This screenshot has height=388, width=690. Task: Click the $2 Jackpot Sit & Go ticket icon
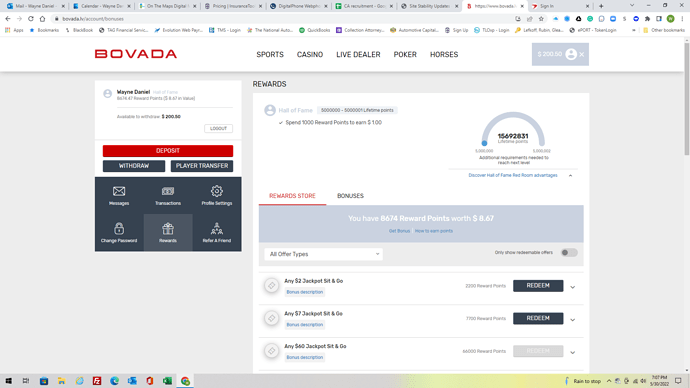(x=272, y=286)
